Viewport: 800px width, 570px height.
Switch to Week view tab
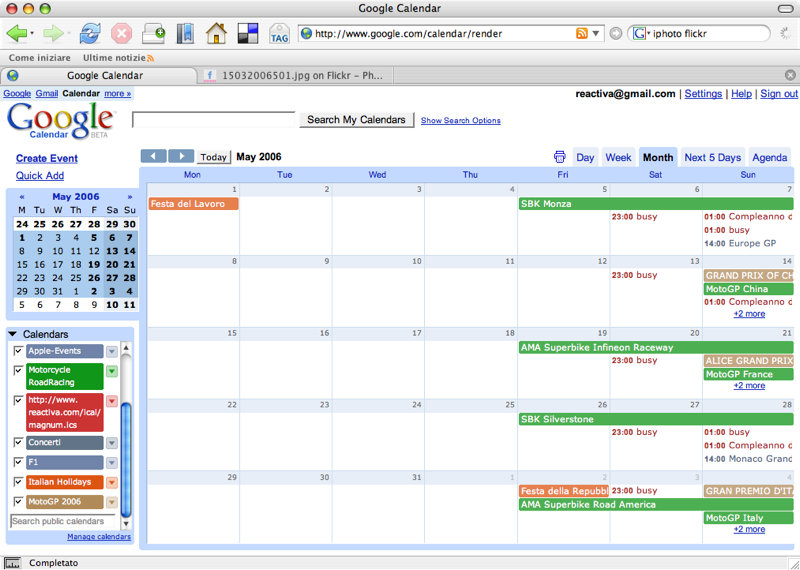click(x=618, y=157)
